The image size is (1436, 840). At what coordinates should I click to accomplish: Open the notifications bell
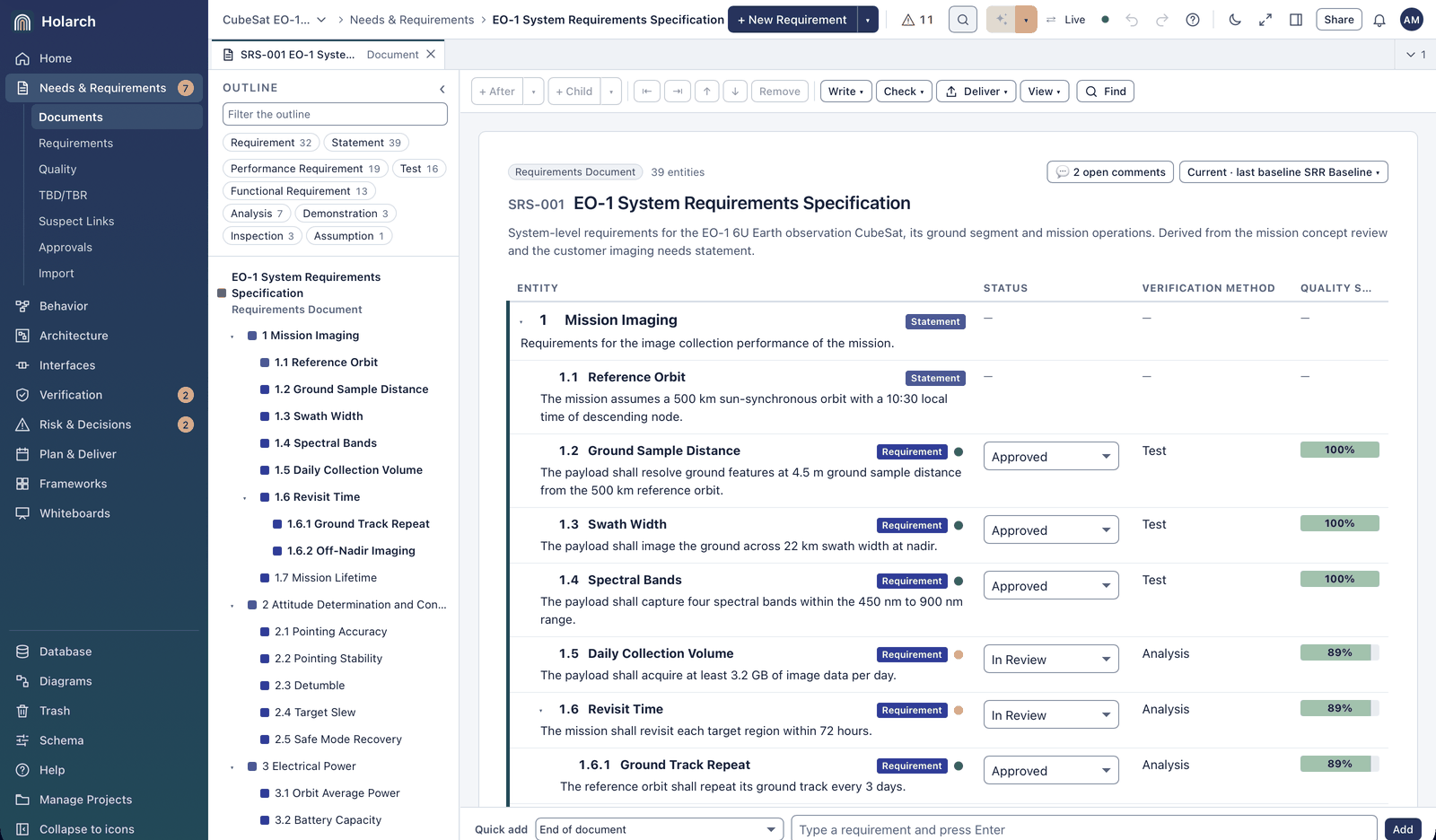click(x=1379, y=20)
